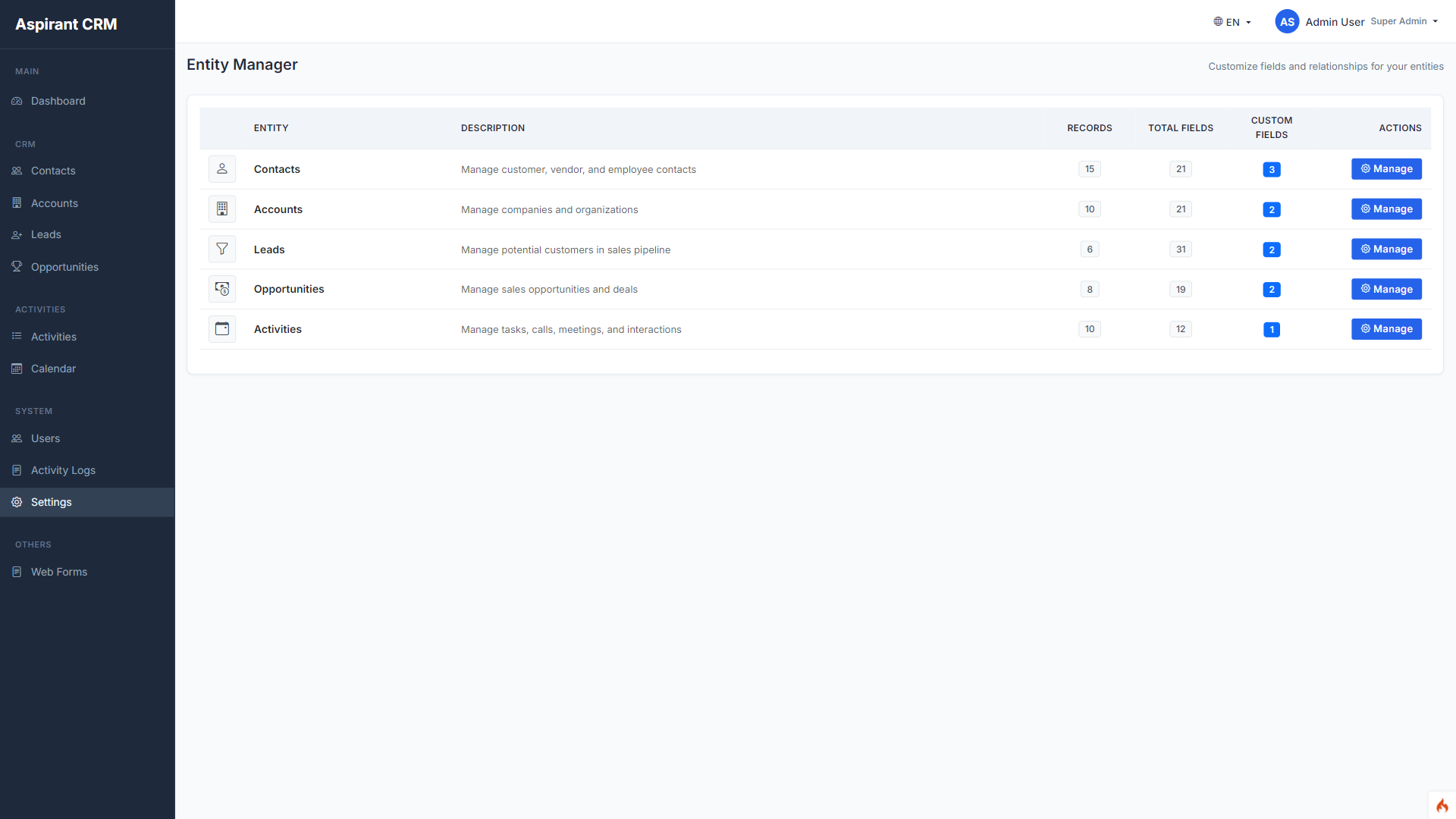Open the flame icon at bottom right
Image resolution: width=1456 pixels, height=819 pixels.
pos(1442,806)
